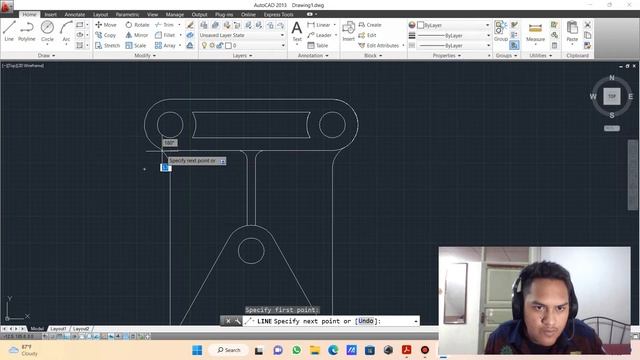Viewport: 640px width, 360px height.
Task: Expand the Modify panel
Action: point(145,55)
